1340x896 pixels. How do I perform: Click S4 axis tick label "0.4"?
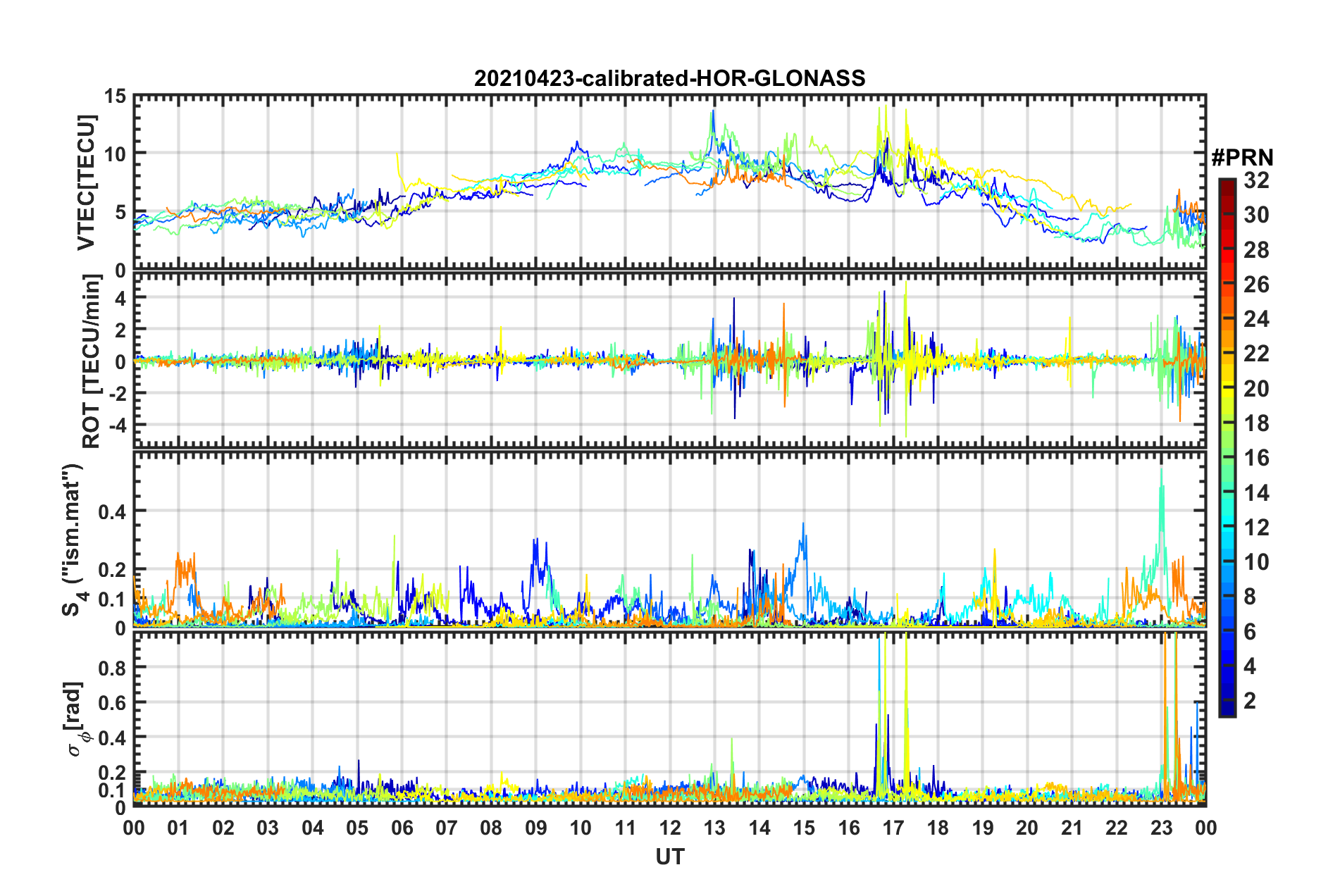pyautogui.click(x=113, y=511)
